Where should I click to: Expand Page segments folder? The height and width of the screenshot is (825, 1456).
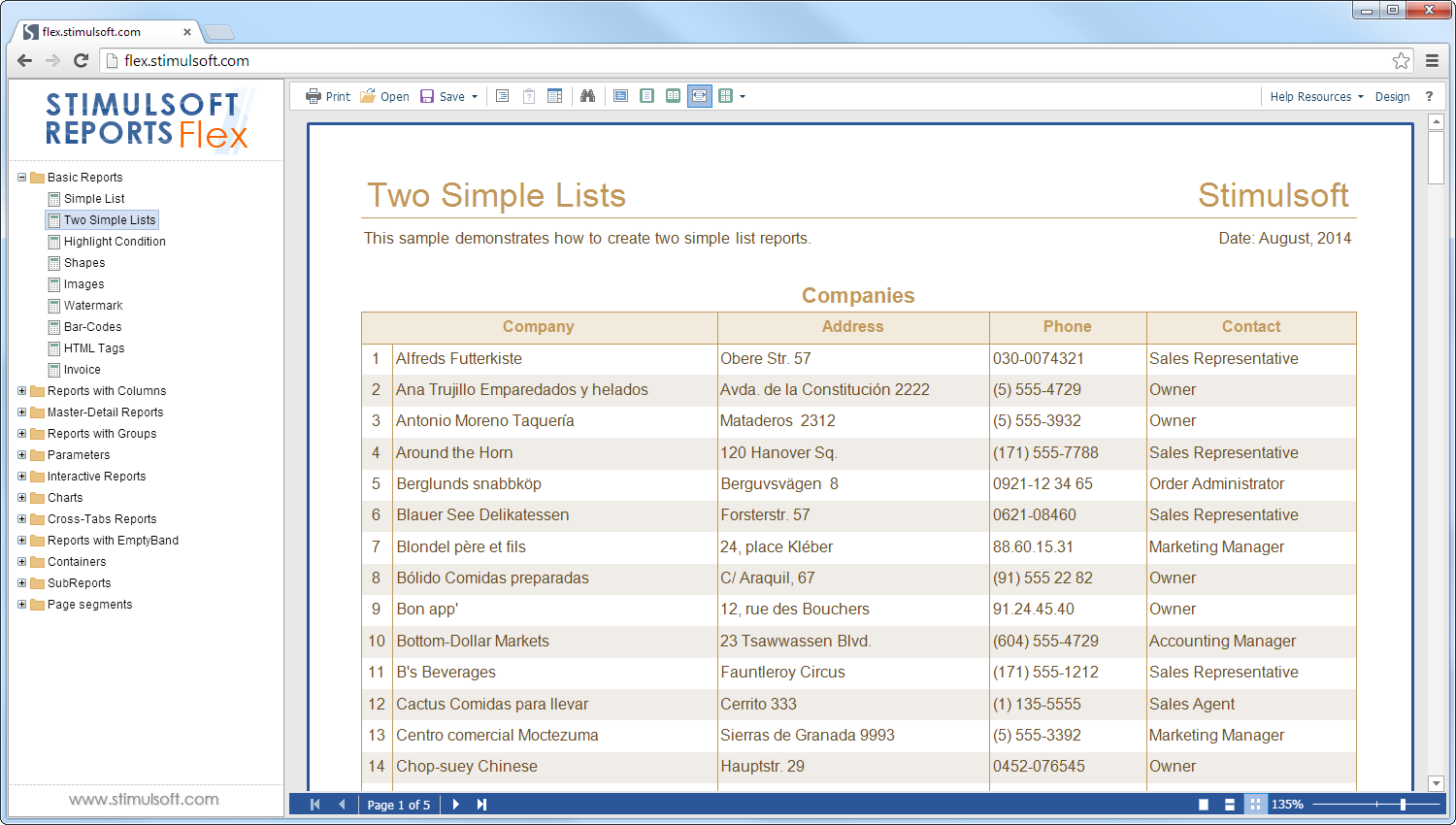pos(21,605)
